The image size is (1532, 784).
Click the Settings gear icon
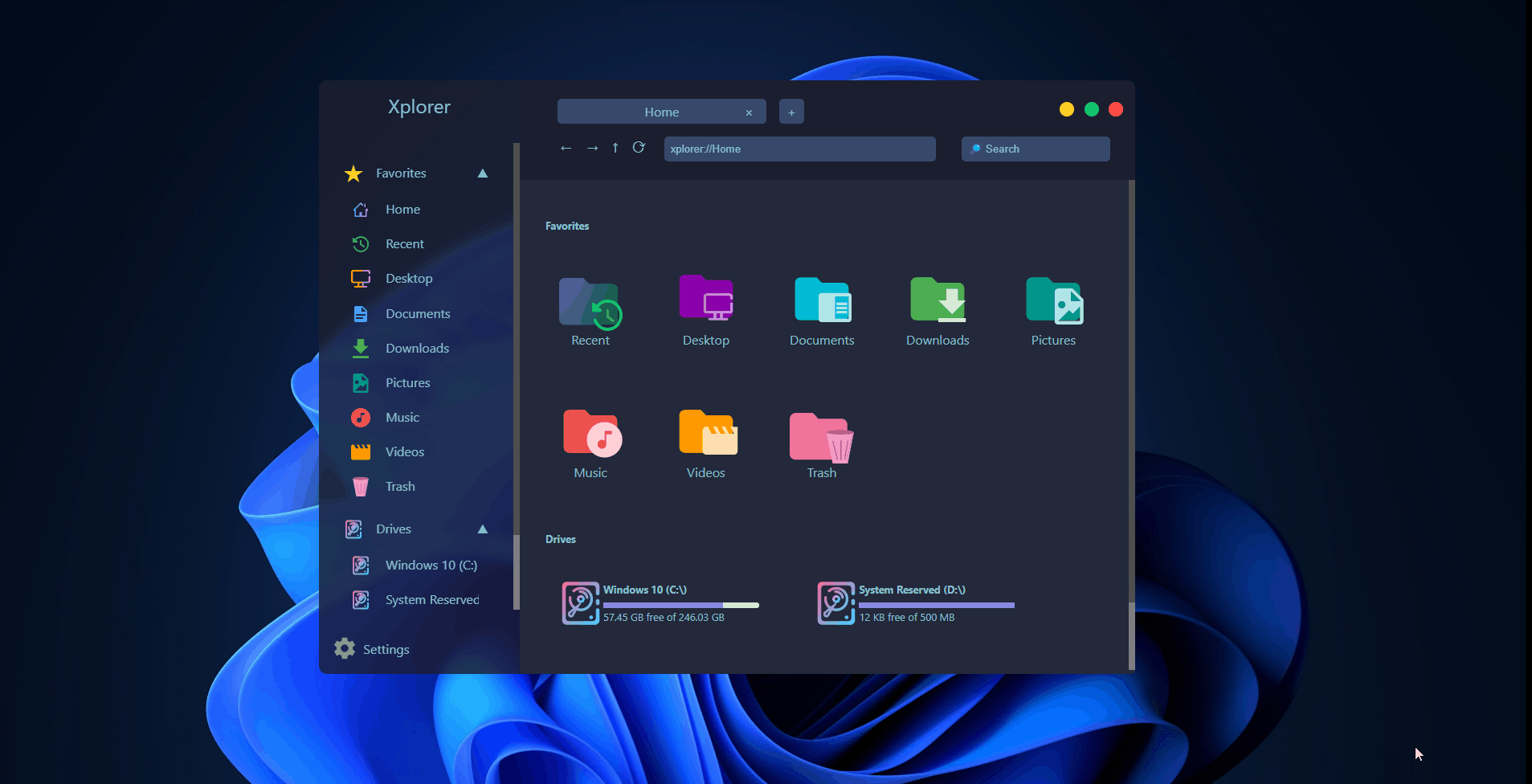345,649
